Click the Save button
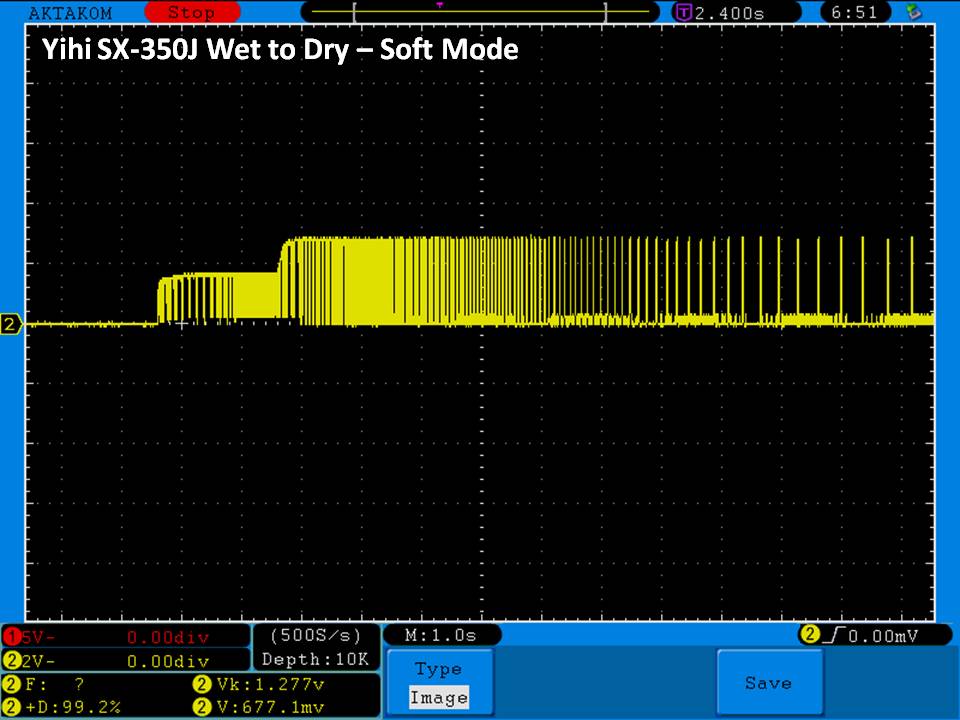 click(x=768, y=683)
